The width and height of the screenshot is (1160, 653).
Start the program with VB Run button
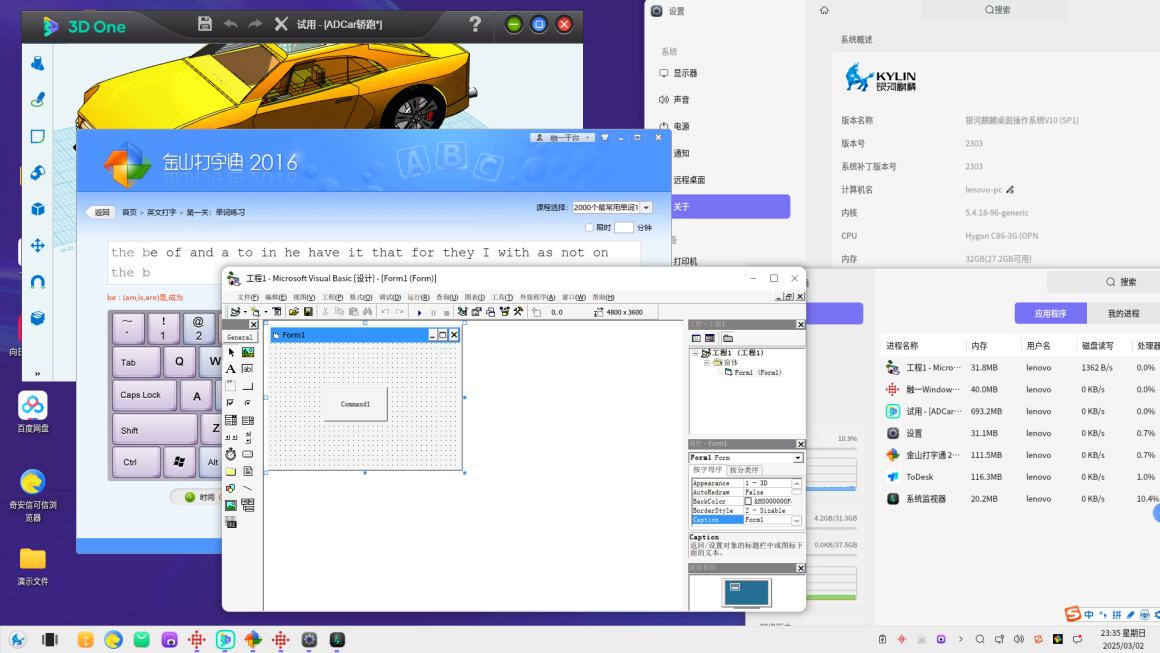coord(419,312)
